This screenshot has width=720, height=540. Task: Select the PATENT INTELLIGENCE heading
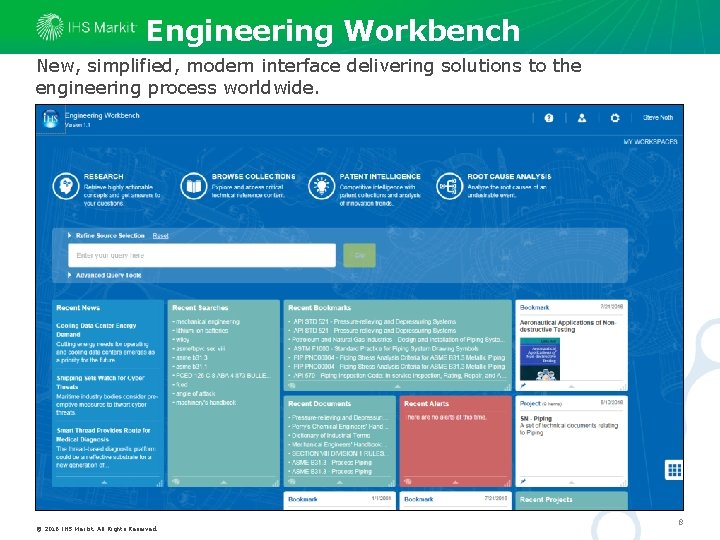[380, 176]
